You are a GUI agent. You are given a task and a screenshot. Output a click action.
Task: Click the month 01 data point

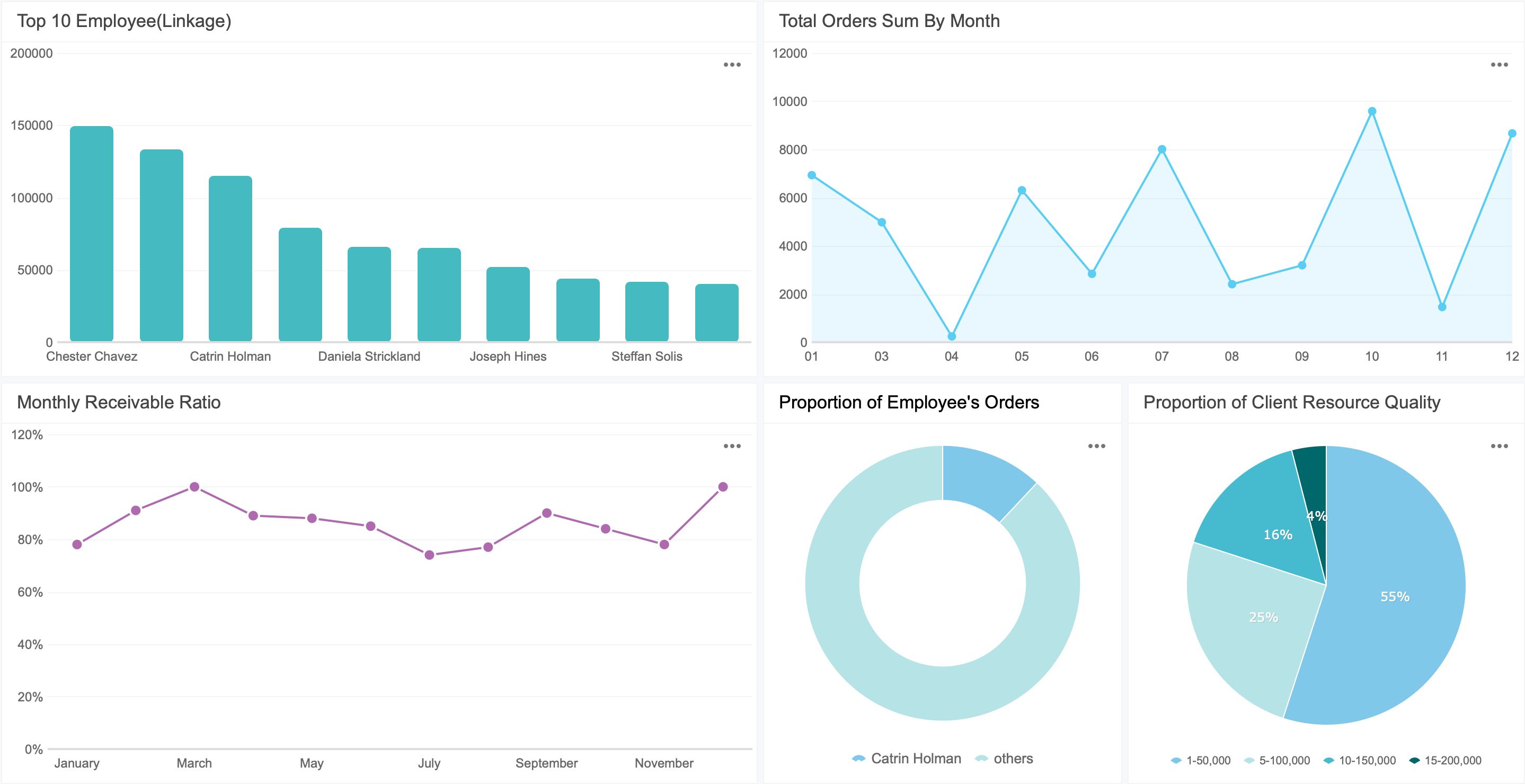pyautogui.click(x=812, y=175)
